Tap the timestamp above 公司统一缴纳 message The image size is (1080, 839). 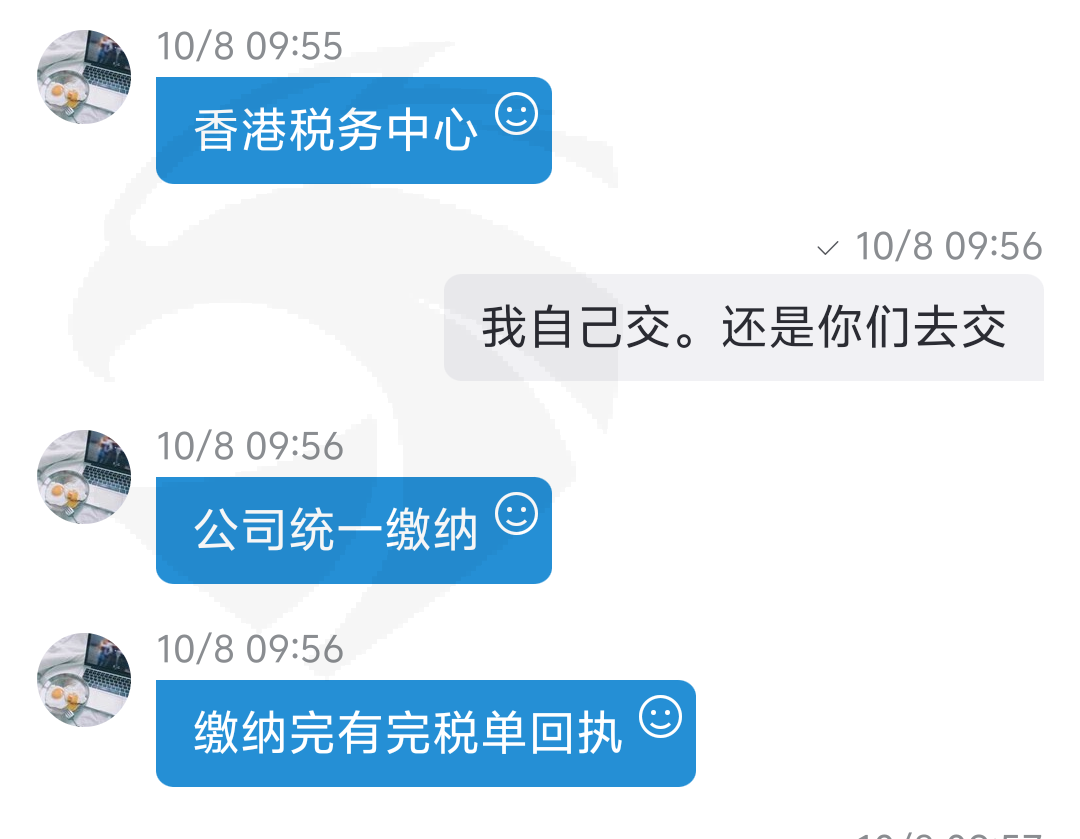(x=250, y=446)
